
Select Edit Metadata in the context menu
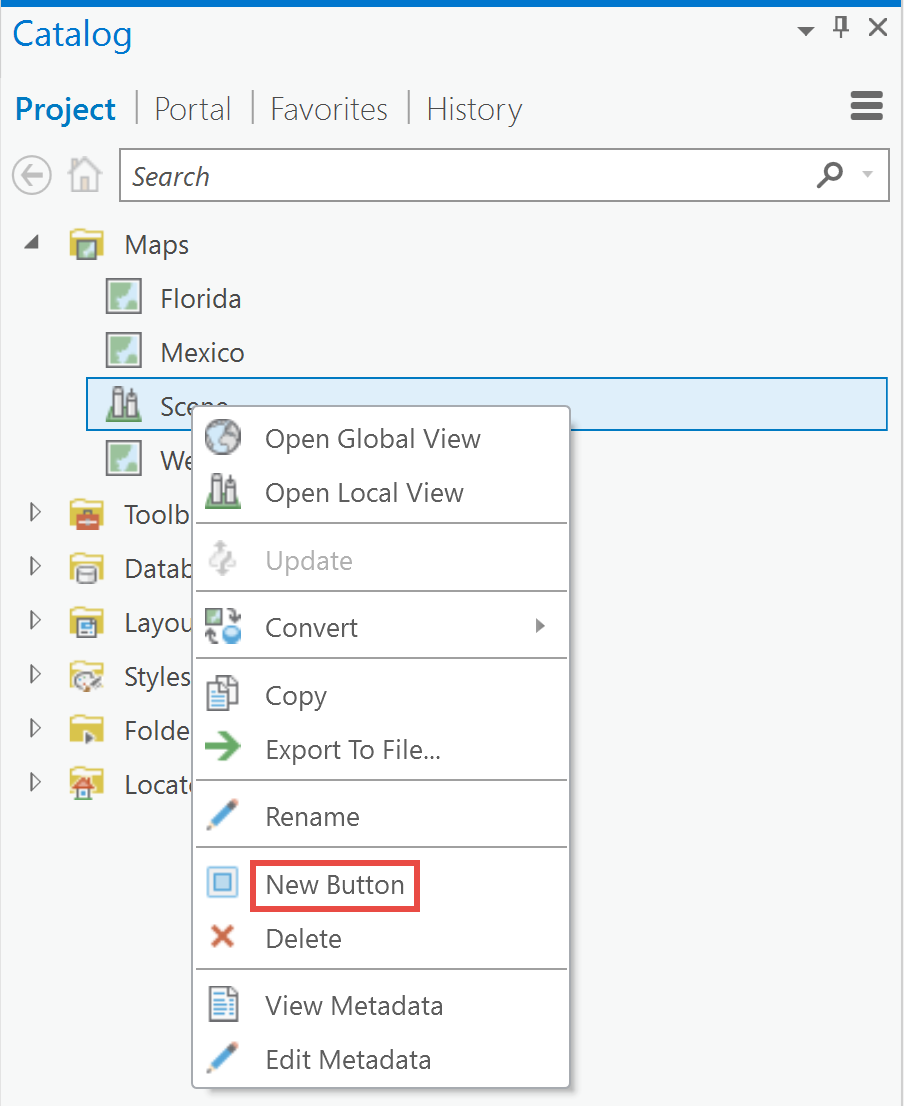click(x=351, y=1059)
